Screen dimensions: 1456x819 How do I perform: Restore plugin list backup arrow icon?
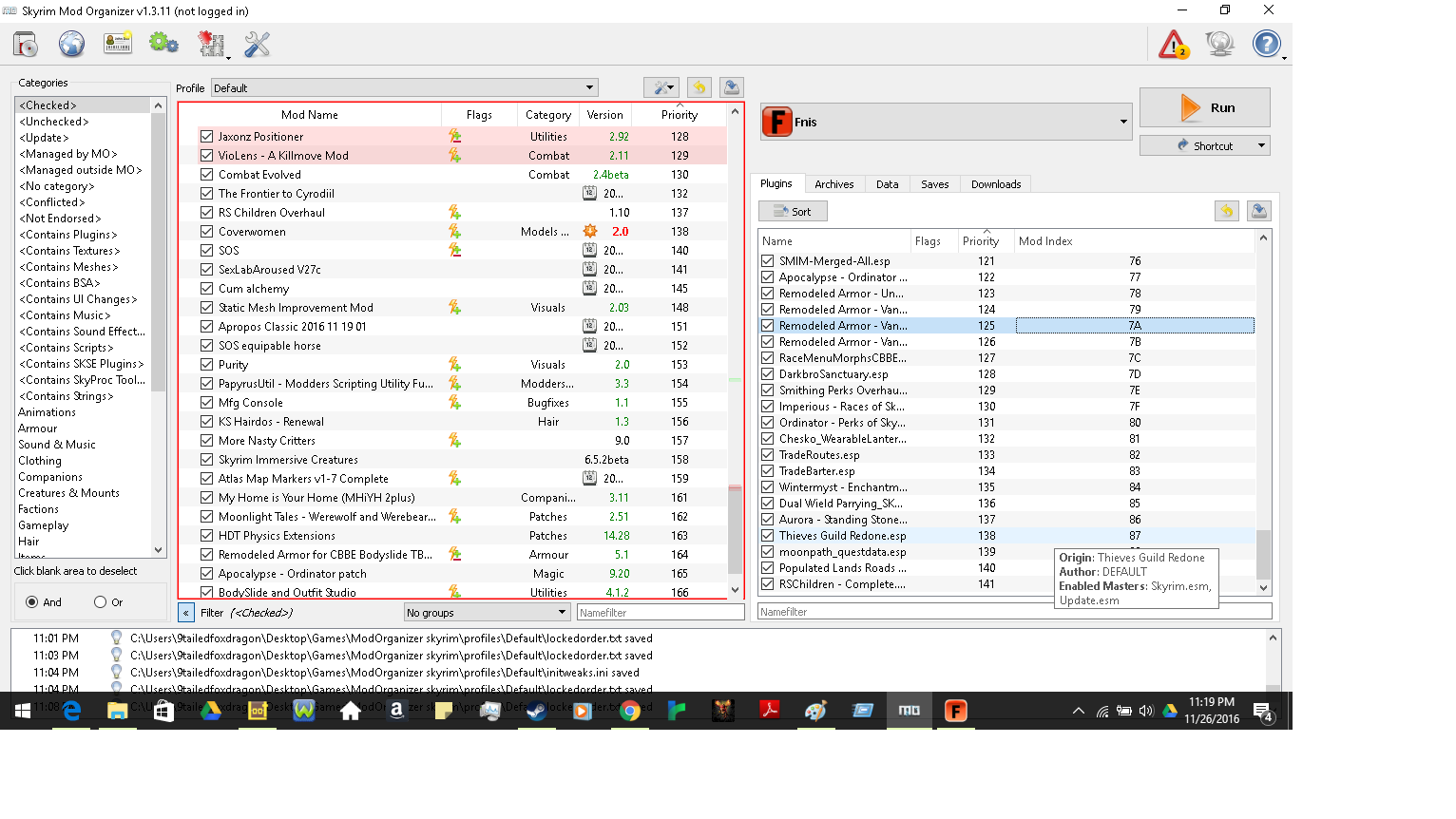click(x=1227, y=211)
